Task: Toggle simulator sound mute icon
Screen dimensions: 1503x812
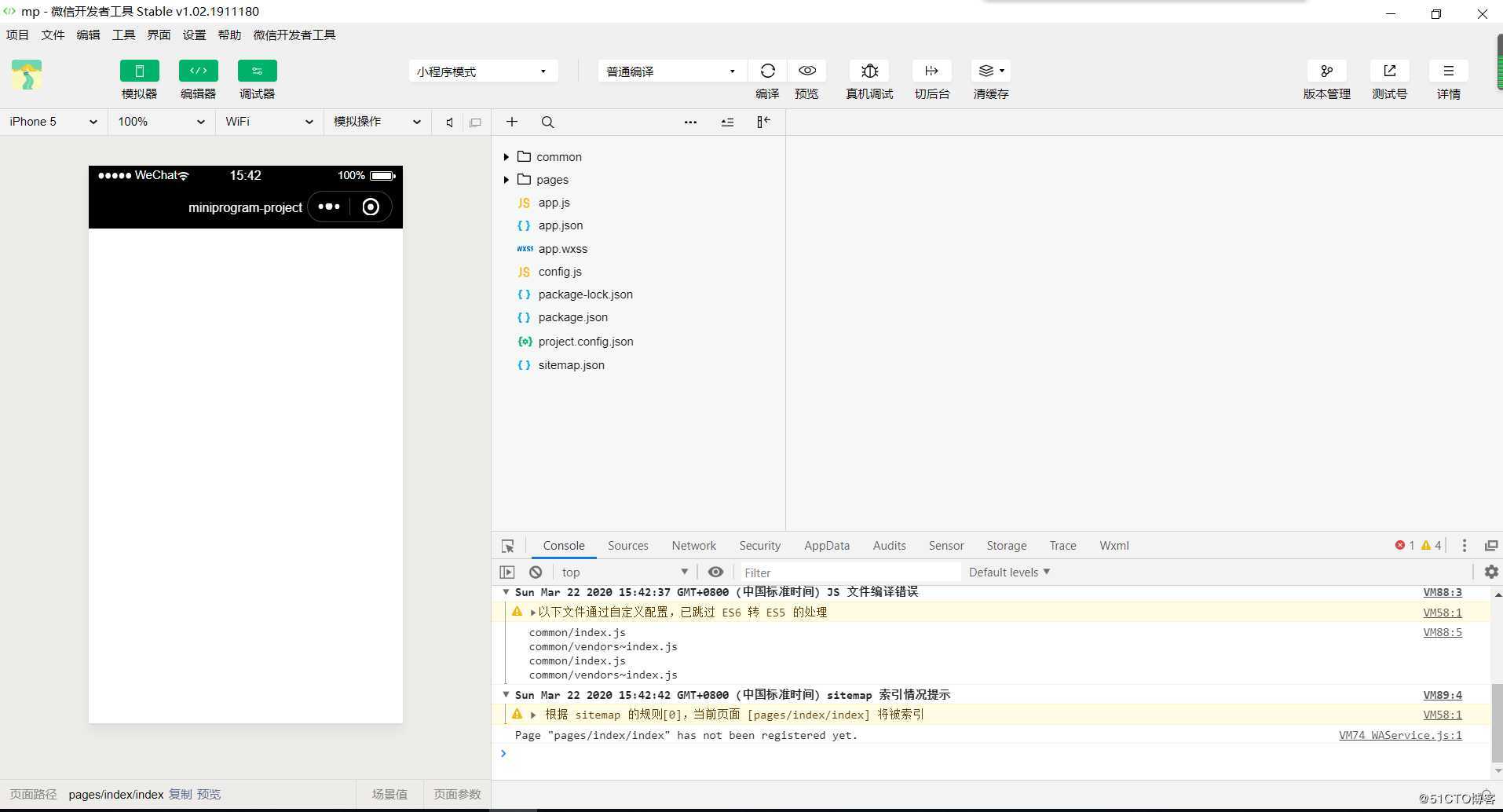Action: click(x=449, y=123)
